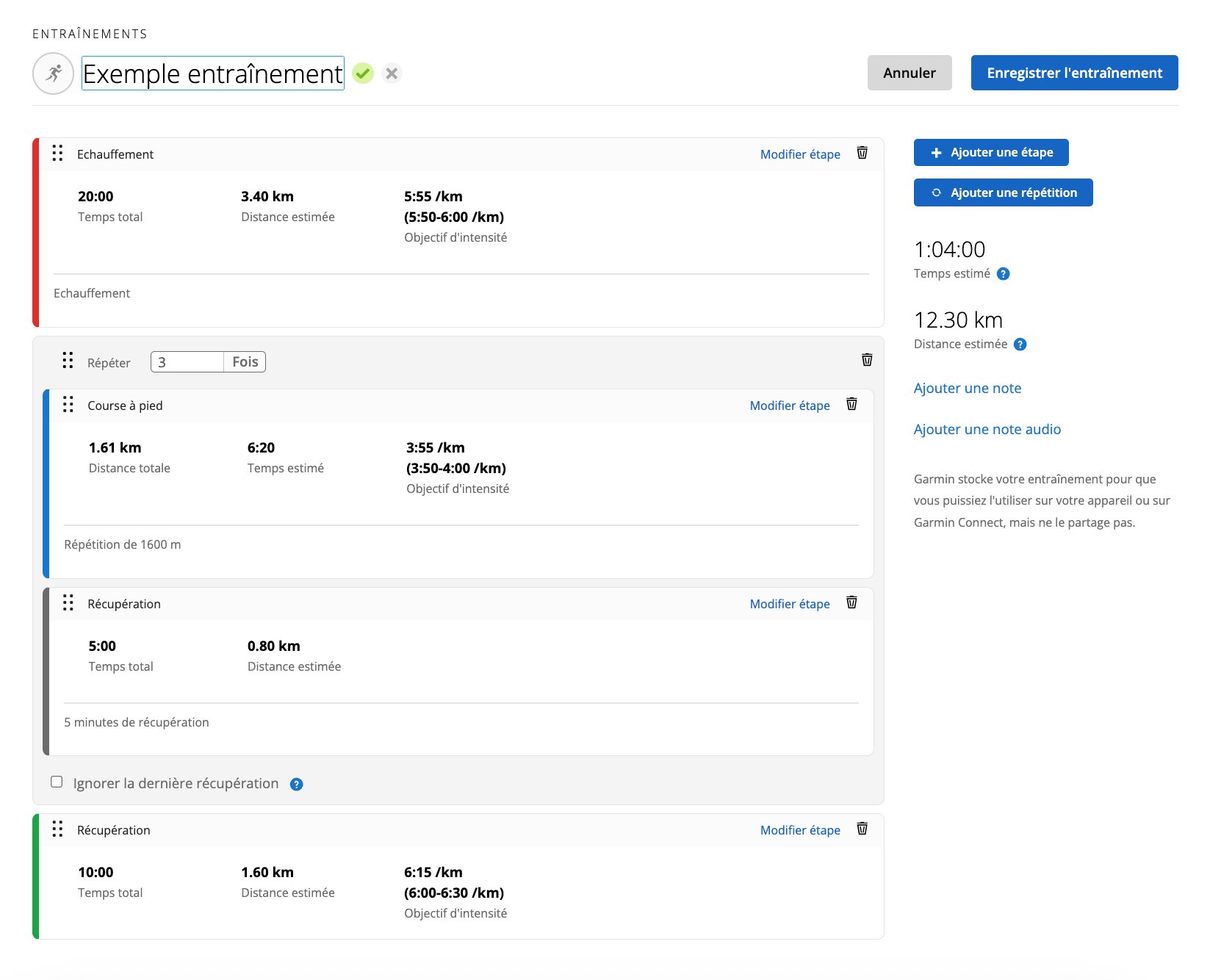Delete the 5:00 Récupération step

click(852, 602)
